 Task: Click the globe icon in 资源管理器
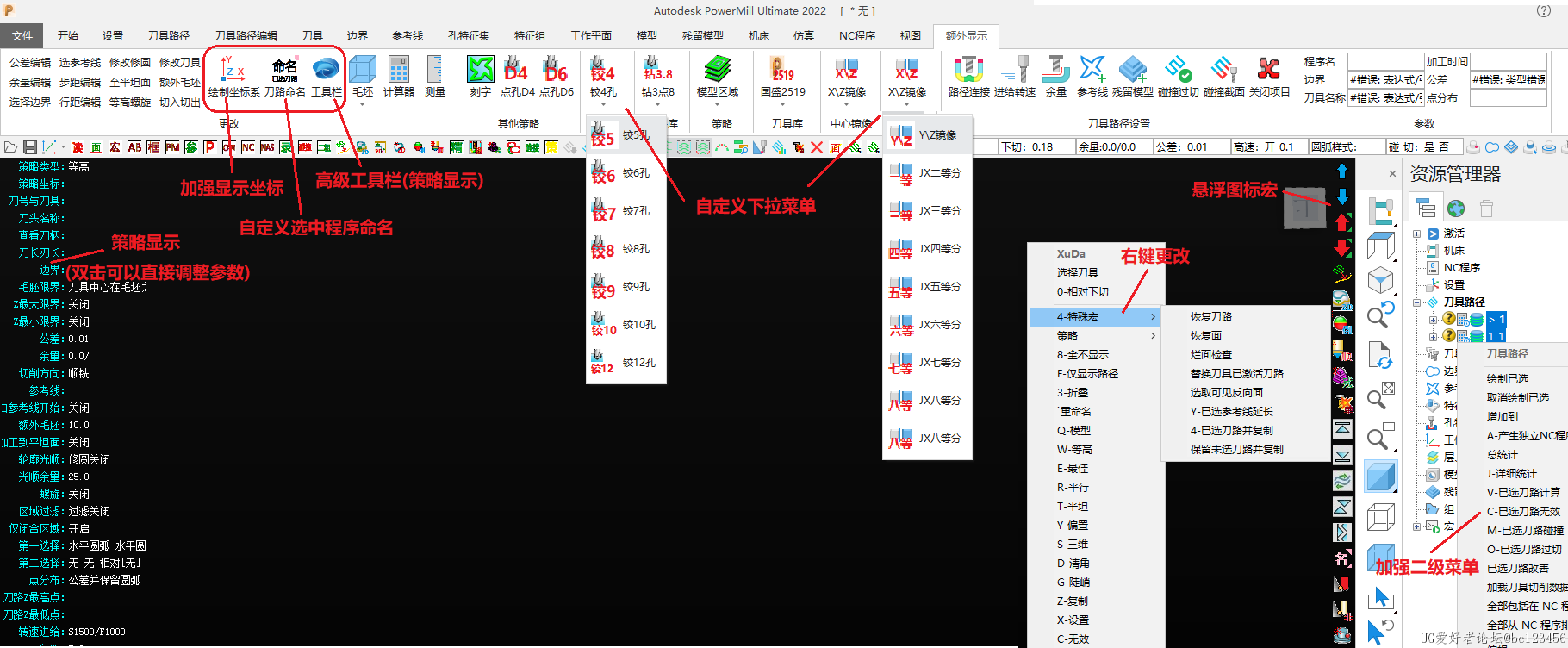[x=1456, y=209]
